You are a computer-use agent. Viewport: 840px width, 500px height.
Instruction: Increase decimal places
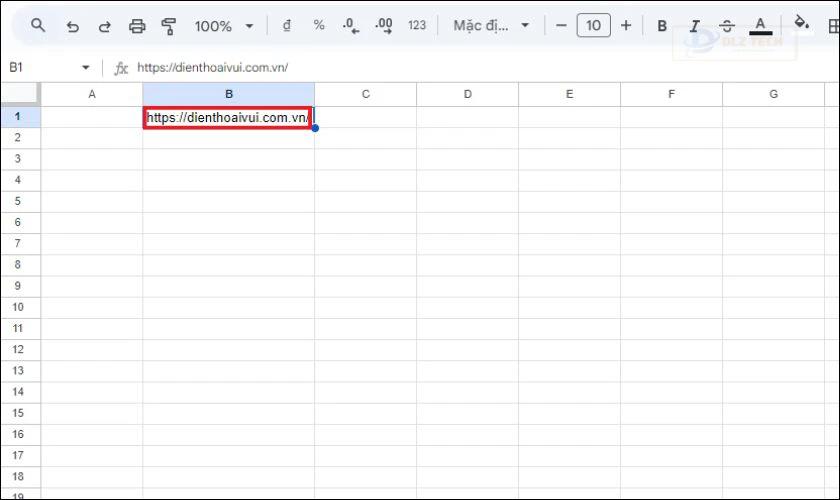pos(384,26)
